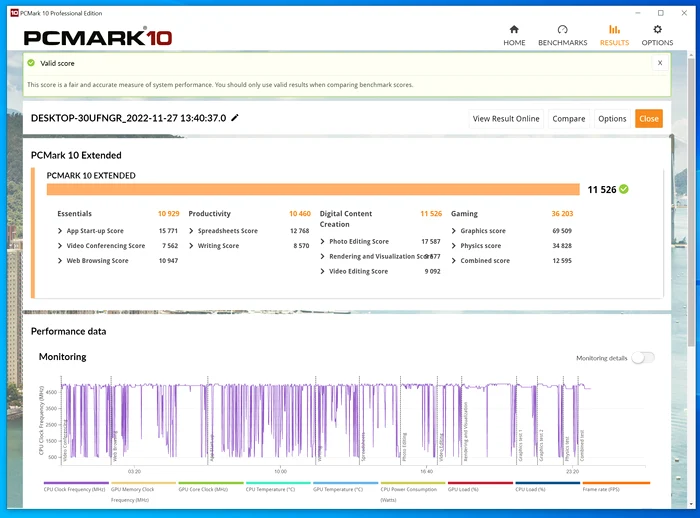This screenshot has height=518, width=700.
Task: Click the Essentials score 10 929
Action: (x=168, y=213)
